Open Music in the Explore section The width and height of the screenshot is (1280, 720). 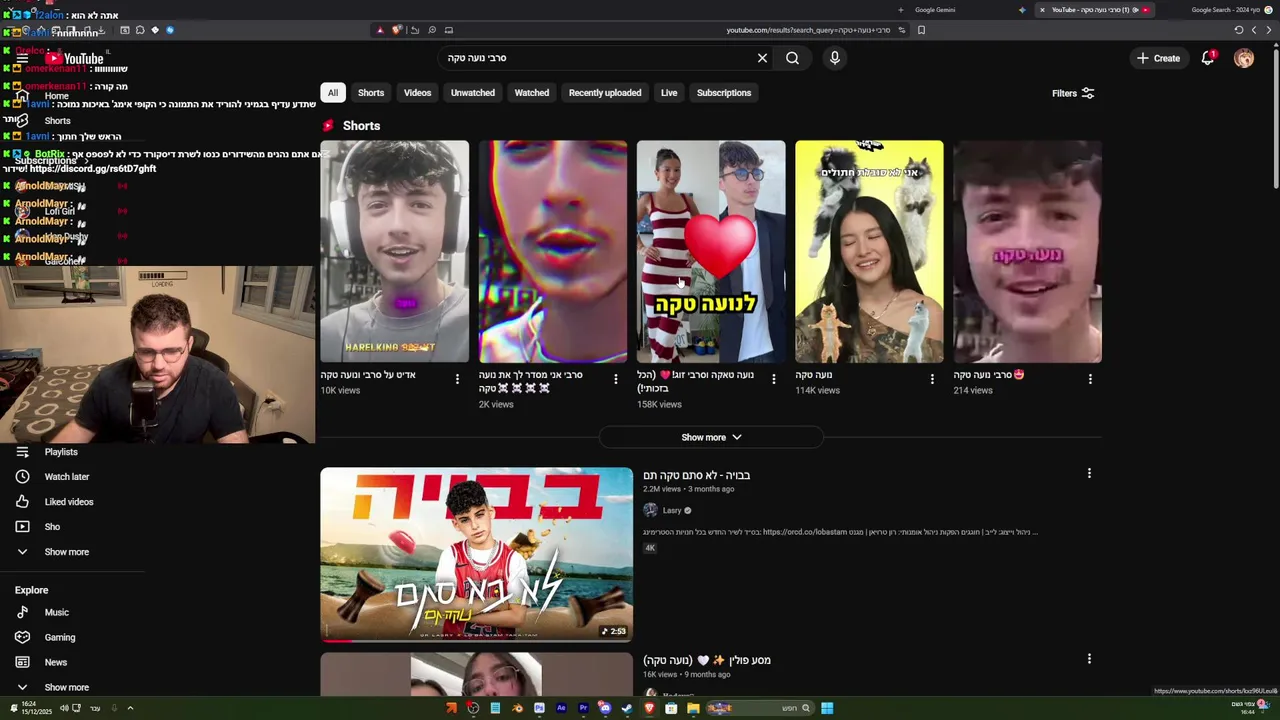click(x=56, y=612)
